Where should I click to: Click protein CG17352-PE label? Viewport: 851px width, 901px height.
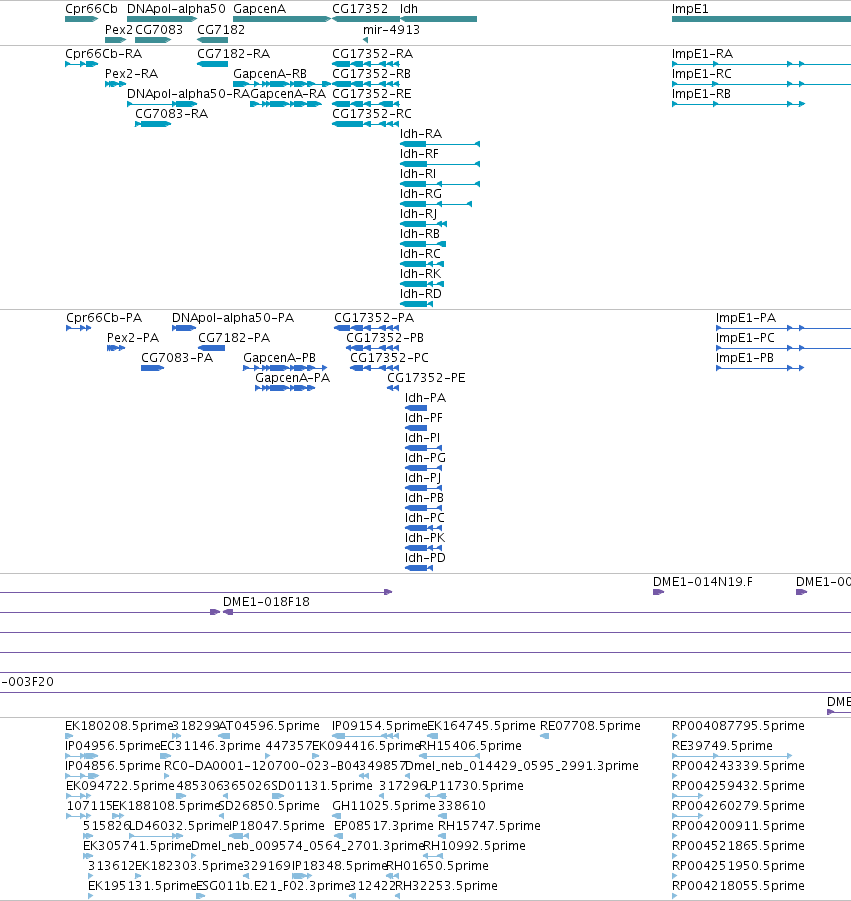point(426,378)
